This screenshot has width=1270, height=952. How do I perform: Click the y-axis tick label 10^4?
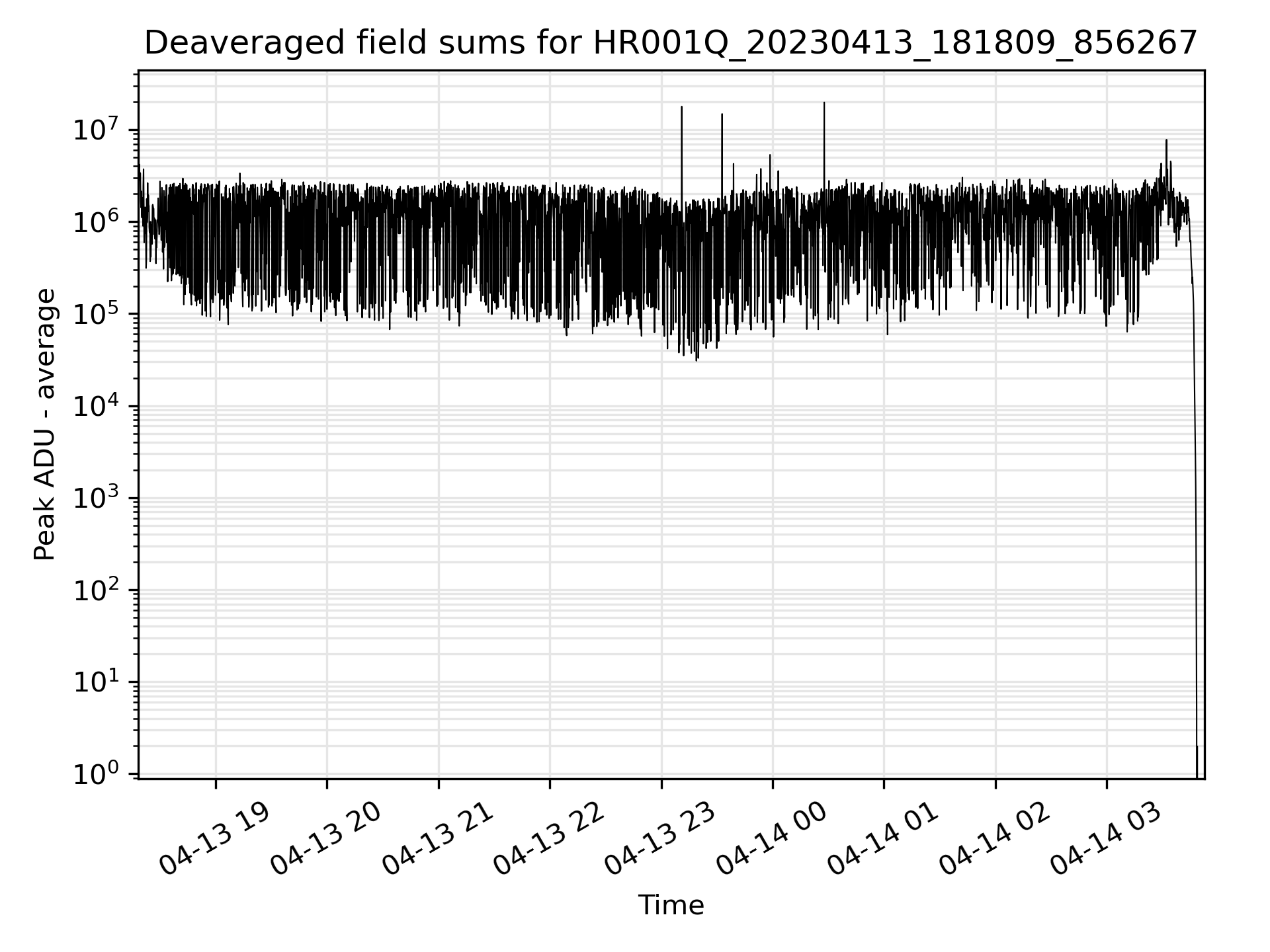click(96, 404)
